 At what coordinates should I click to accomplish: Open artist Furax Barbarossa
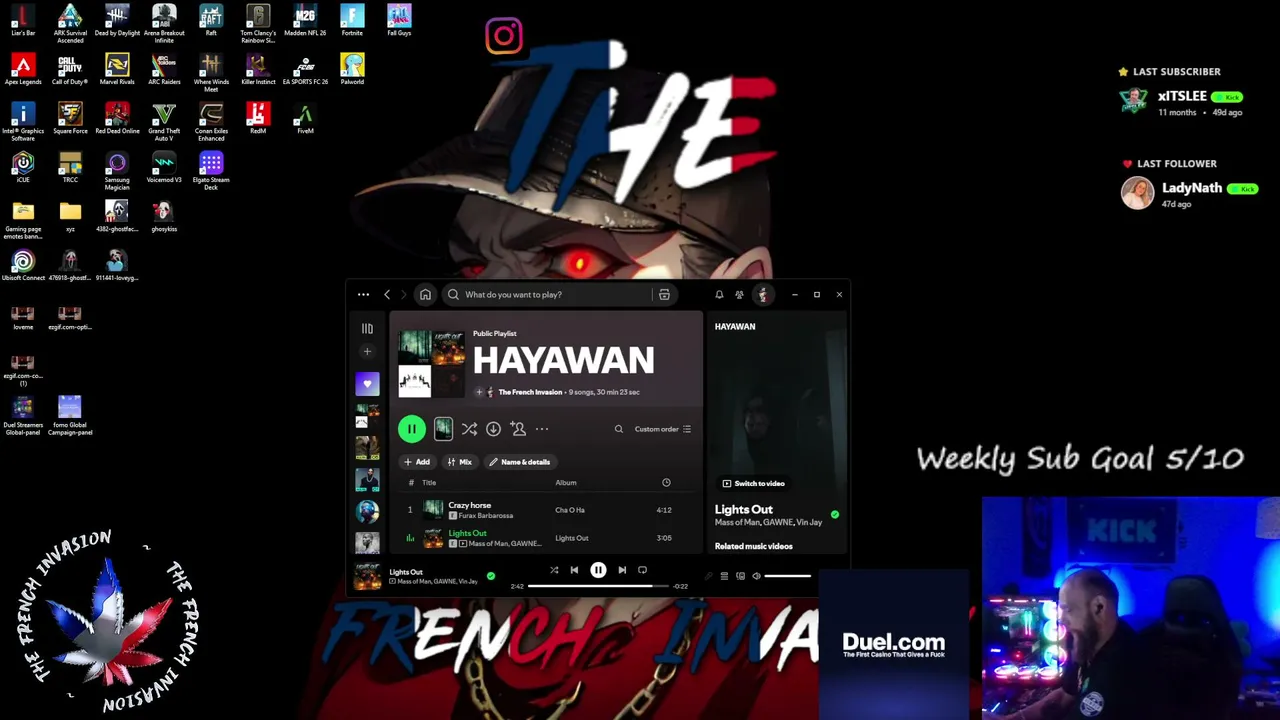point(485,516)
